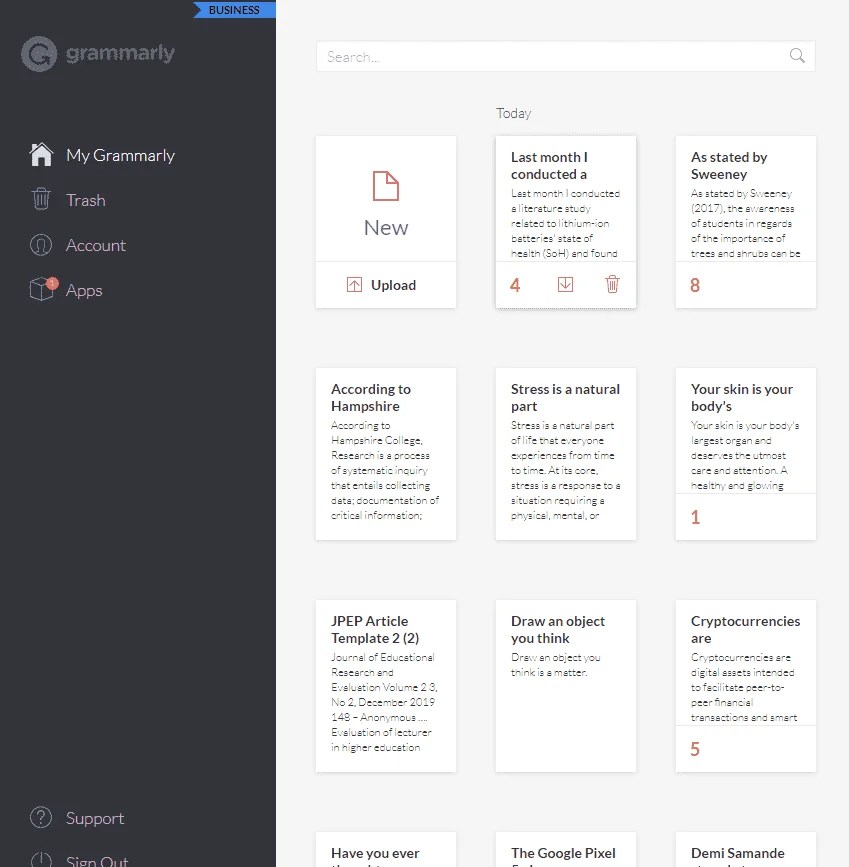Click the upload arrow icon
The image size is (849, 867).
click(x=354, y=285)
